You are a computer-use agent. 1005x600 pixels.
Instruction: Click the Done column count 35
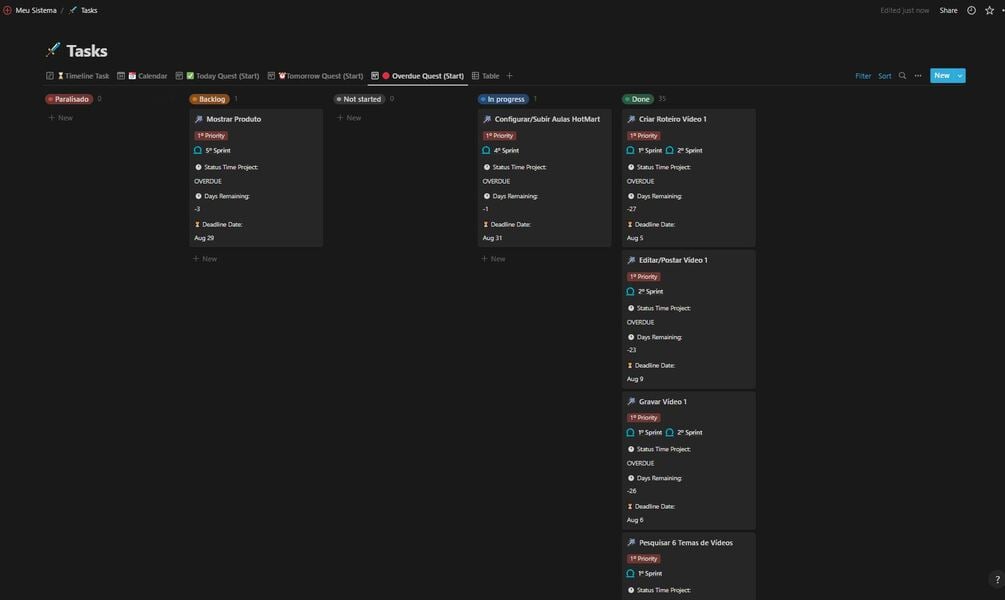pos(662,99)
